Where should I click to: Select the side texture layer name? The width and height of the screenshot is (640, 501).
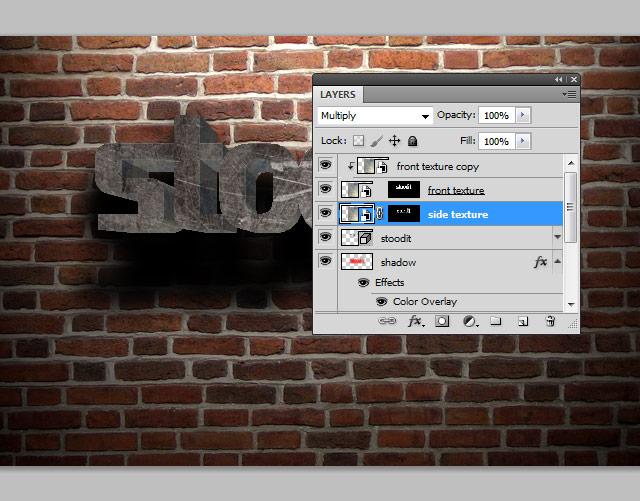click(458, 214)
